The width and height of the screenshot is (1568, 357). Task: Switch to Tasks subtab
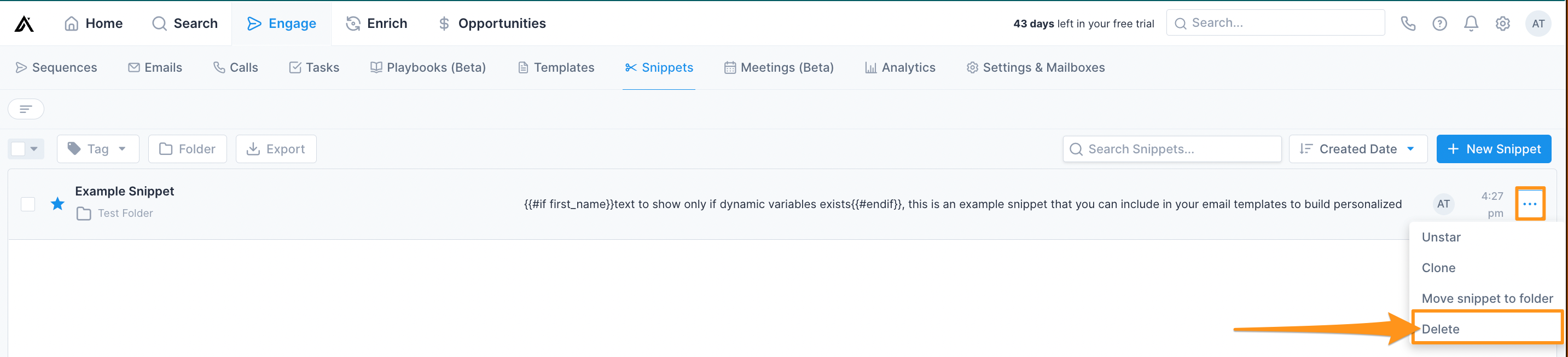pyautogui.click(x=314, y=68)
